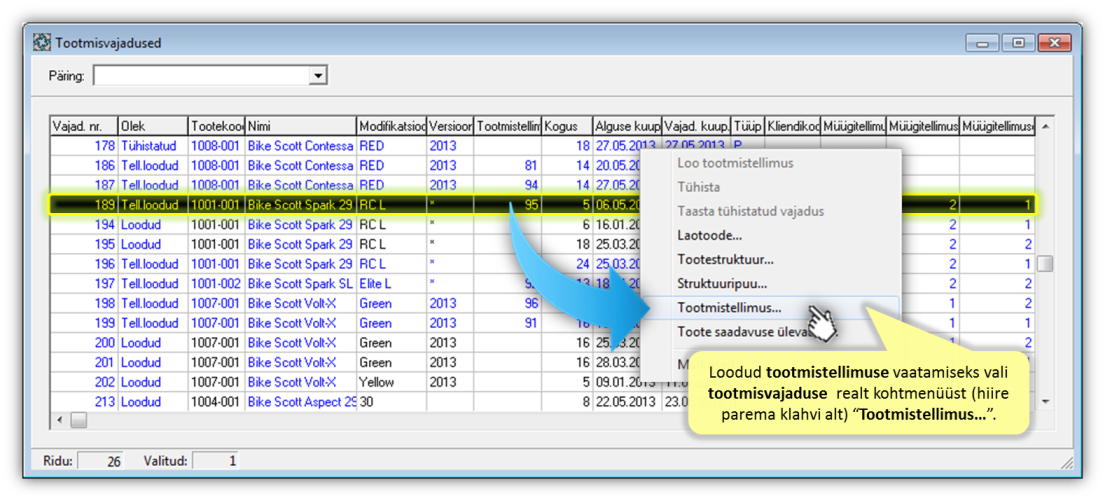Select Laotoode... in the context menu
Image resolution: width=1105 pixels, height=501 pixels.
pyautogui.click(x=709, y=236)
